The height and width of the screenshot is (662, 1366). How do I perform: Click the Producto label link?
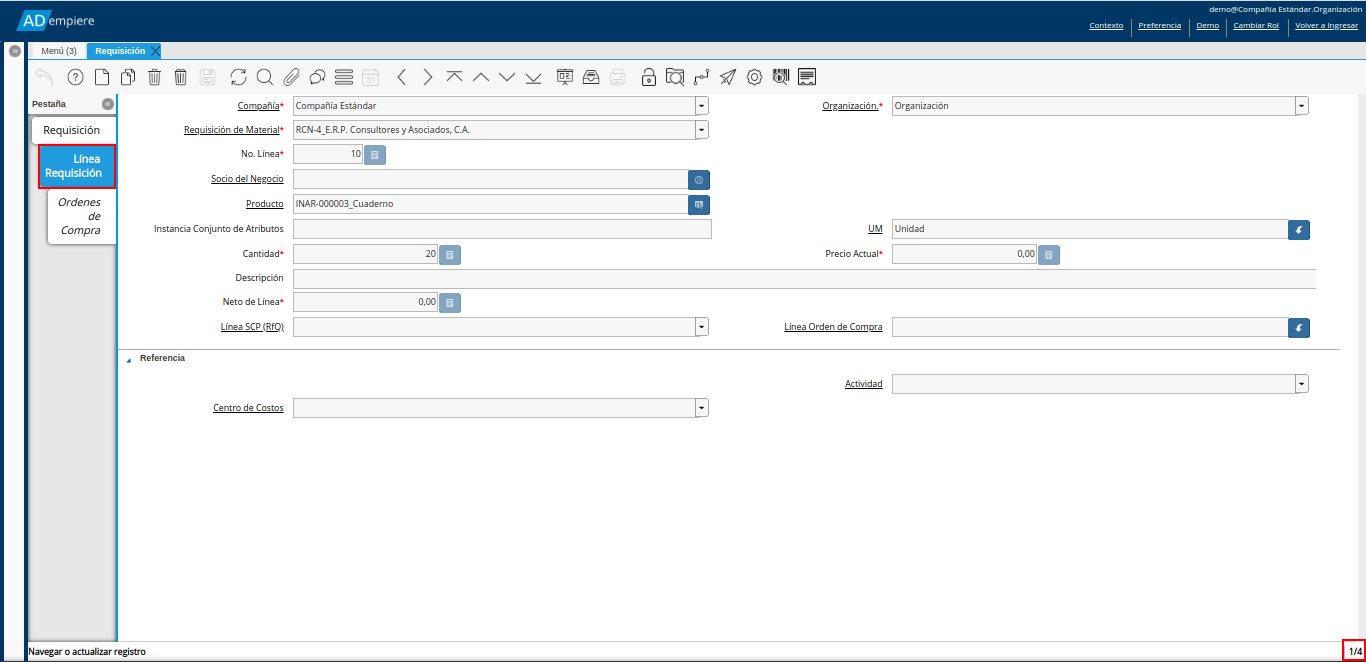pos(265,204)
